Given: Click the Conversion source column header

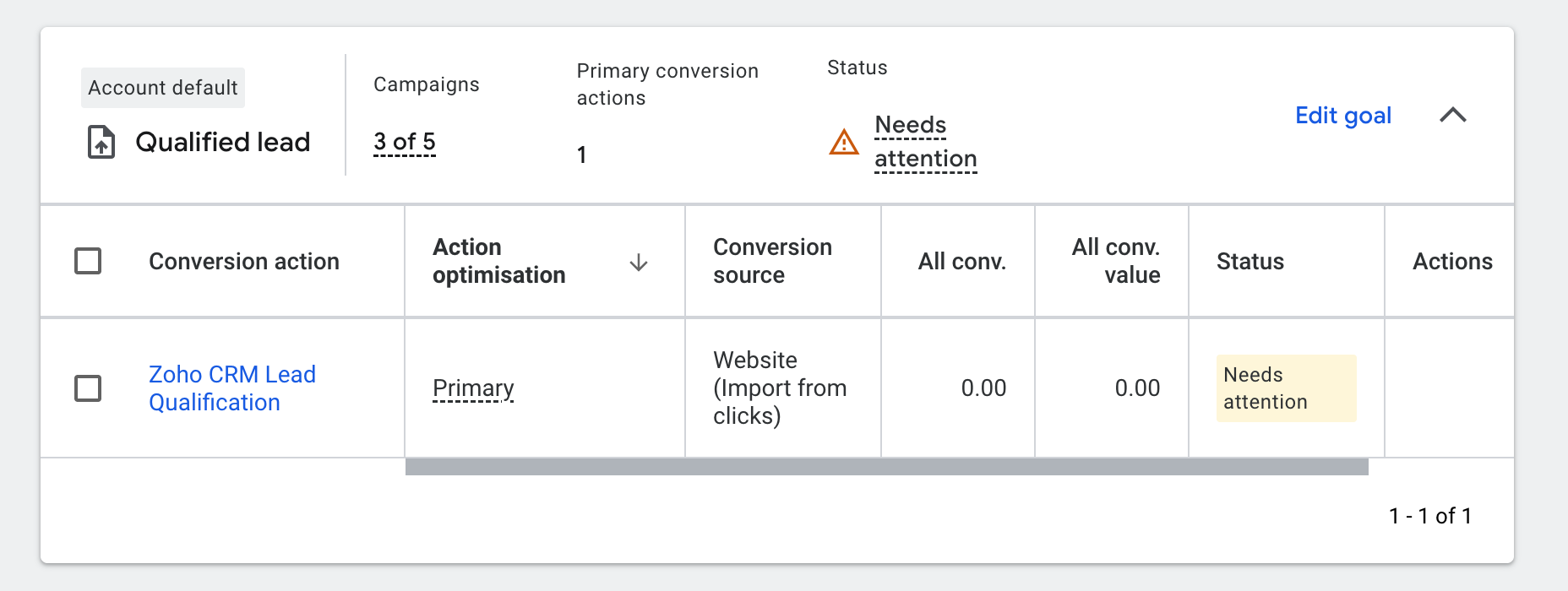Looking at the screenshot, I should click(x=772, y=261).
